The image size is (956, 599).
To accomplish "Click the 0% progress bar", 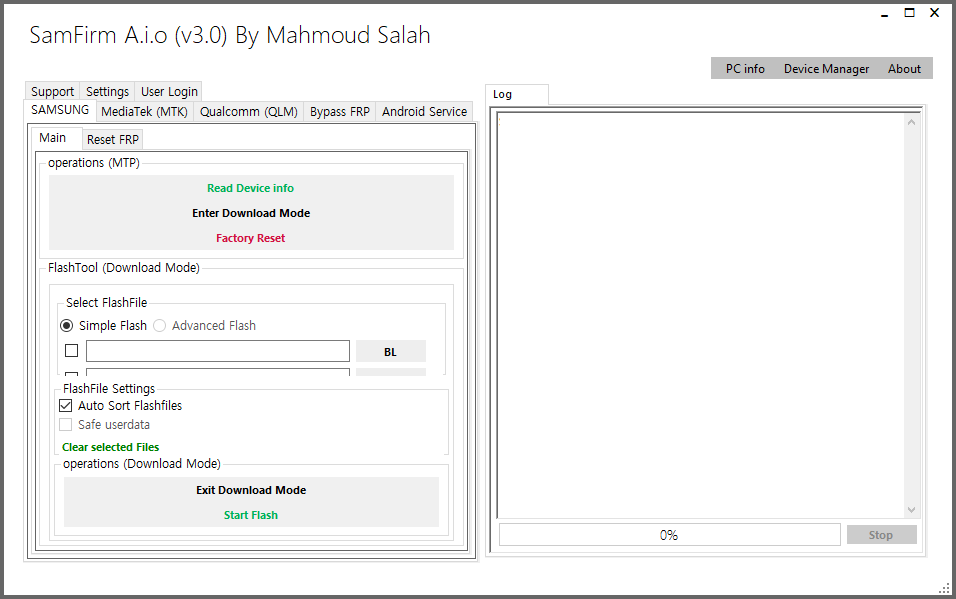I will pyautogui.click(x=669, y=535).
